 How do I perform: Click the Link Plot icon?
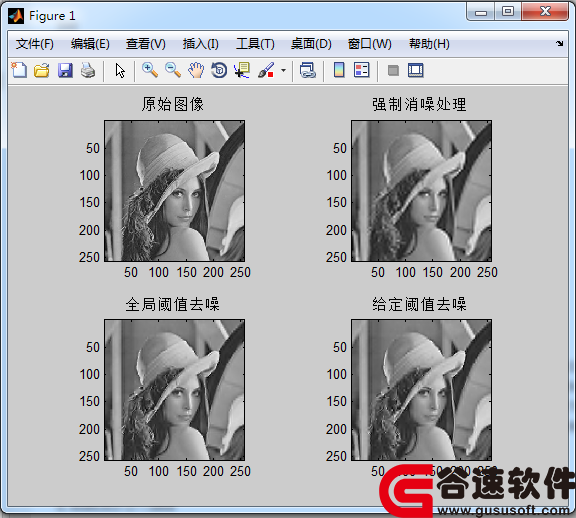(307, 70)
